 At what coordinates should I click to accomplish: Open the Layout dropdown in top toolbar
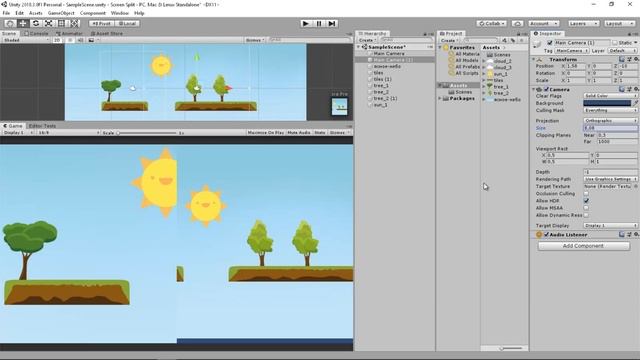coord(619,24)
